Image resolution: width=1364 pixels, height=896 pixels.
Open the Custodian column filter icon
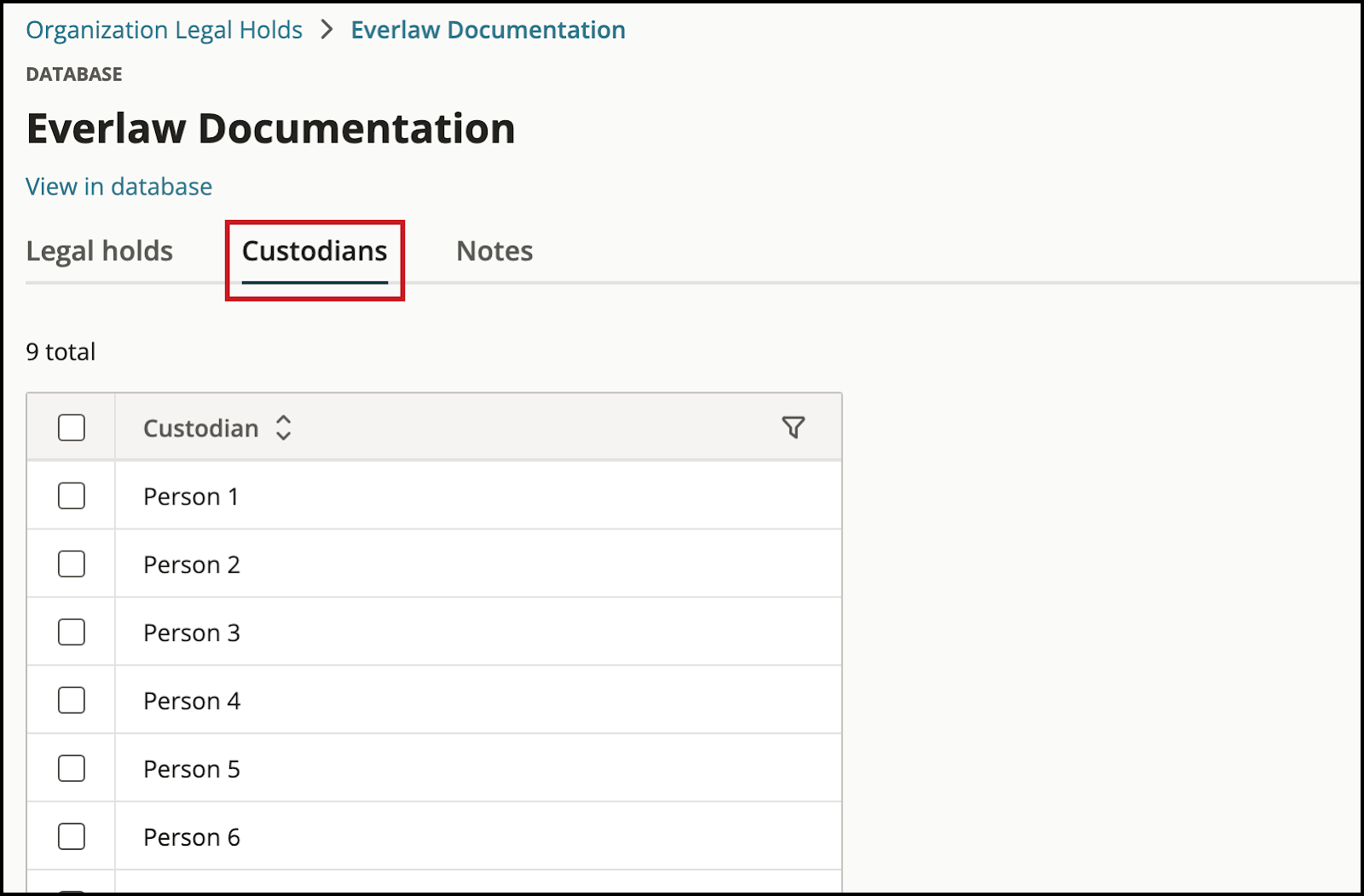793,427
